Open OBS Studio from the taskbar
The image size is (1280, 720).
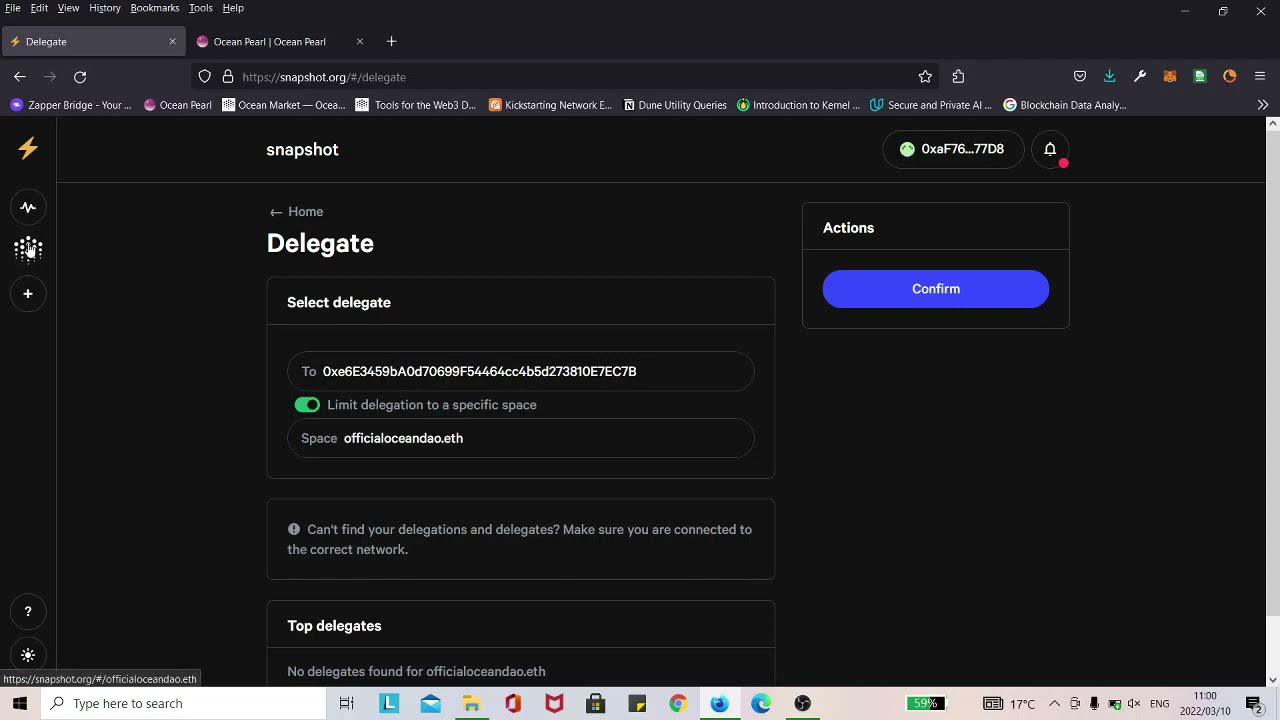click(x=802, y=703)
